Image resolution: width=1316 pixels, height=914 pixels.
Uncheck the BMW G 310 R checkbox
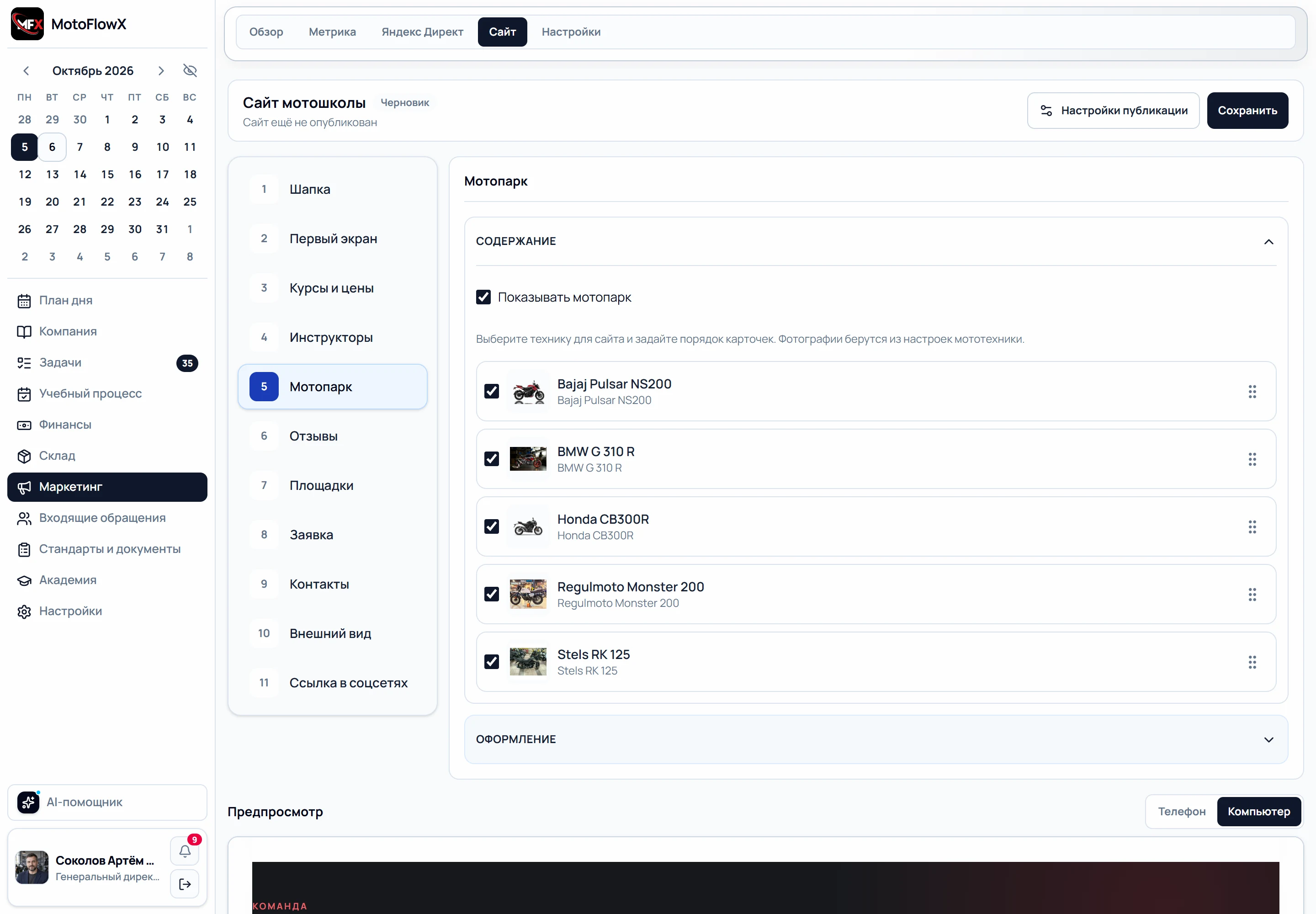pos(491,459)
